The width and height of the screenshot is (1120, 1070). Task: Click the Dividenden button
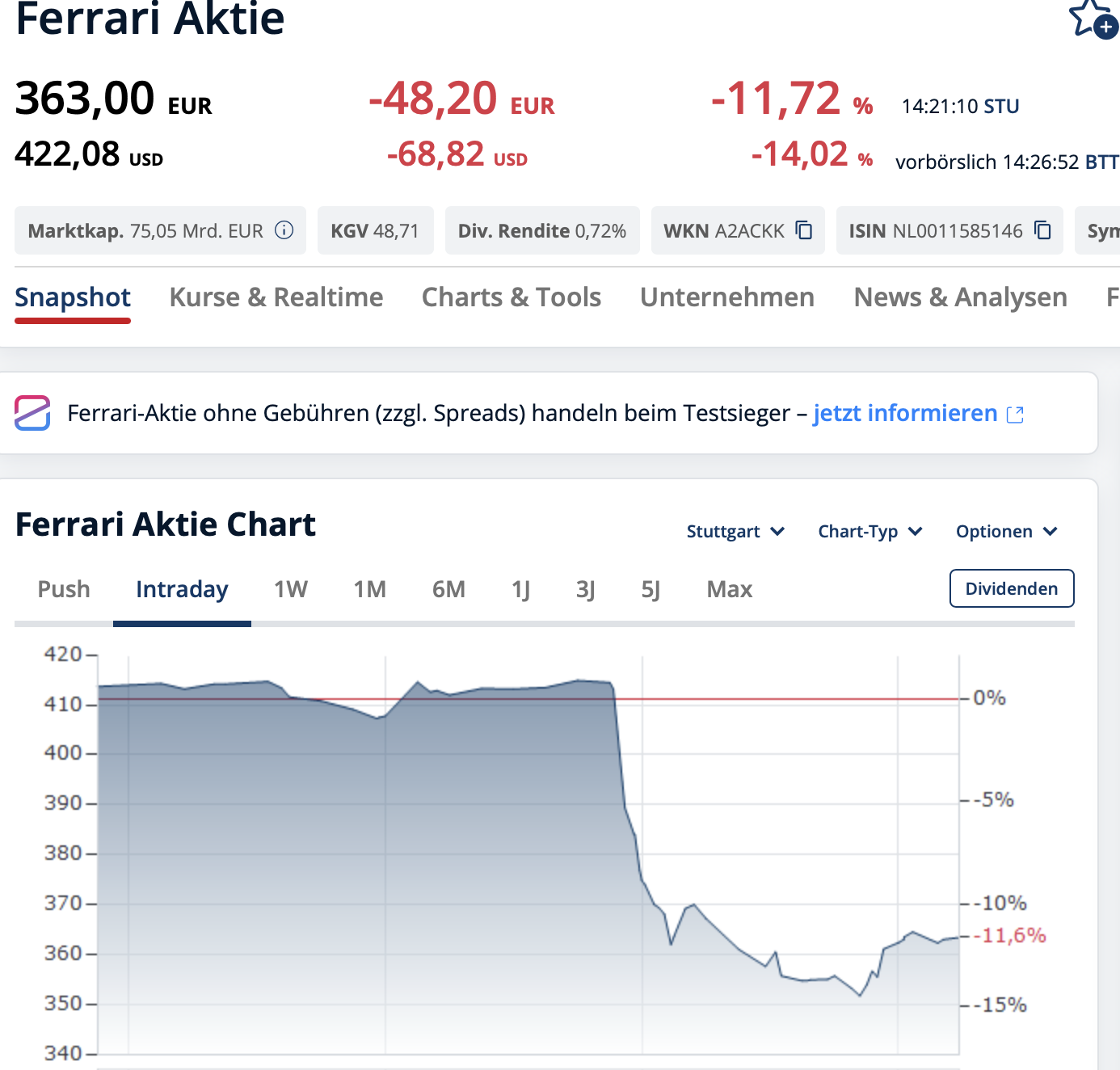click(1012, 588)
